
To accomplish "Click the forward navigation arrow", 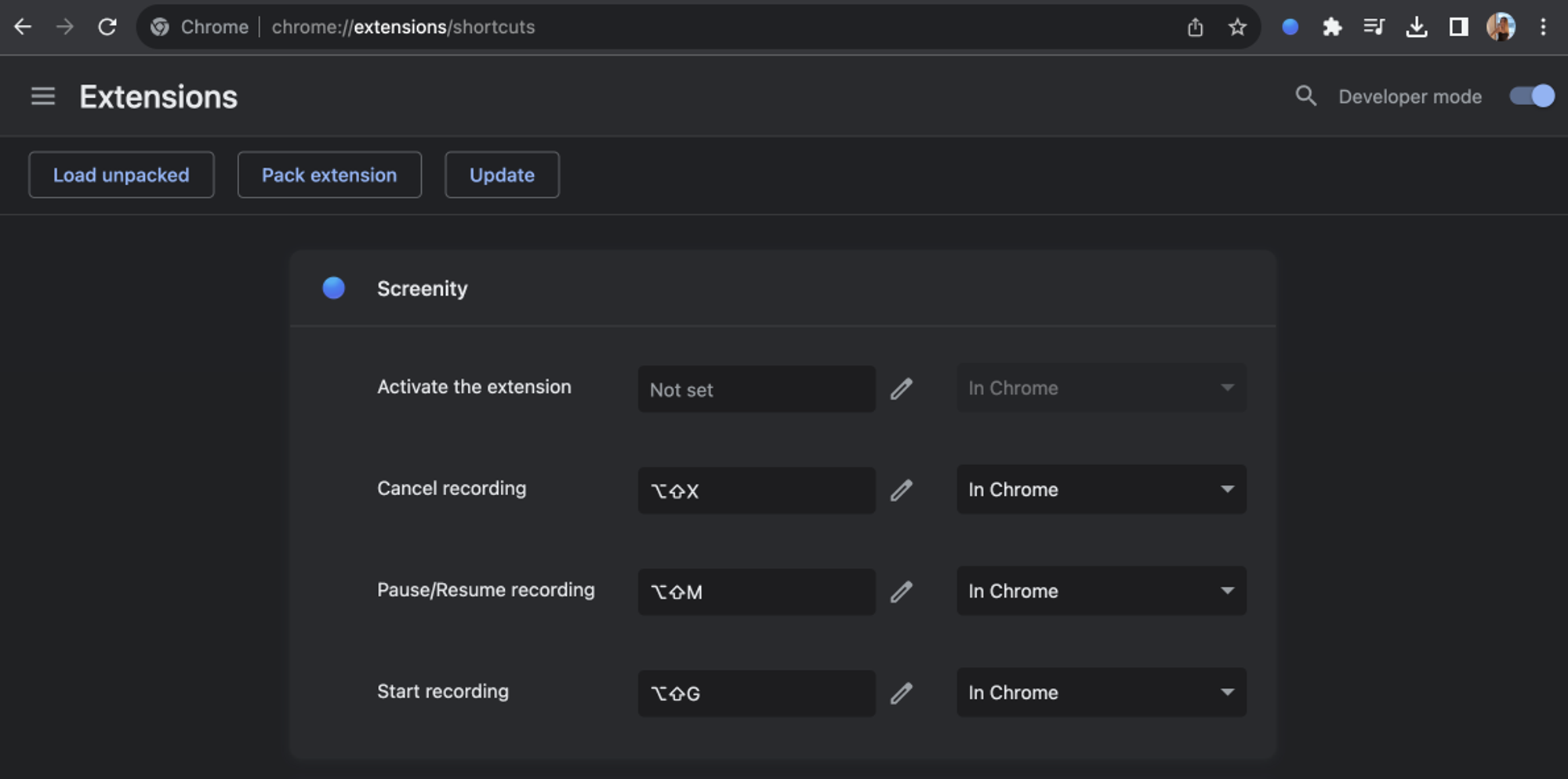I will [x=65, y=27].
